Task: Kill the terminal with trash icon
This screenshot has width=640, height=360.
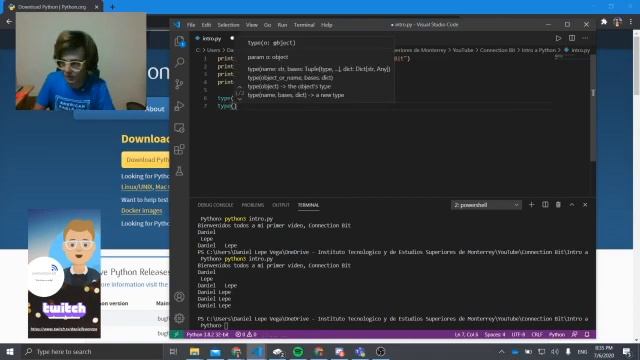Action: pos(558,204)
